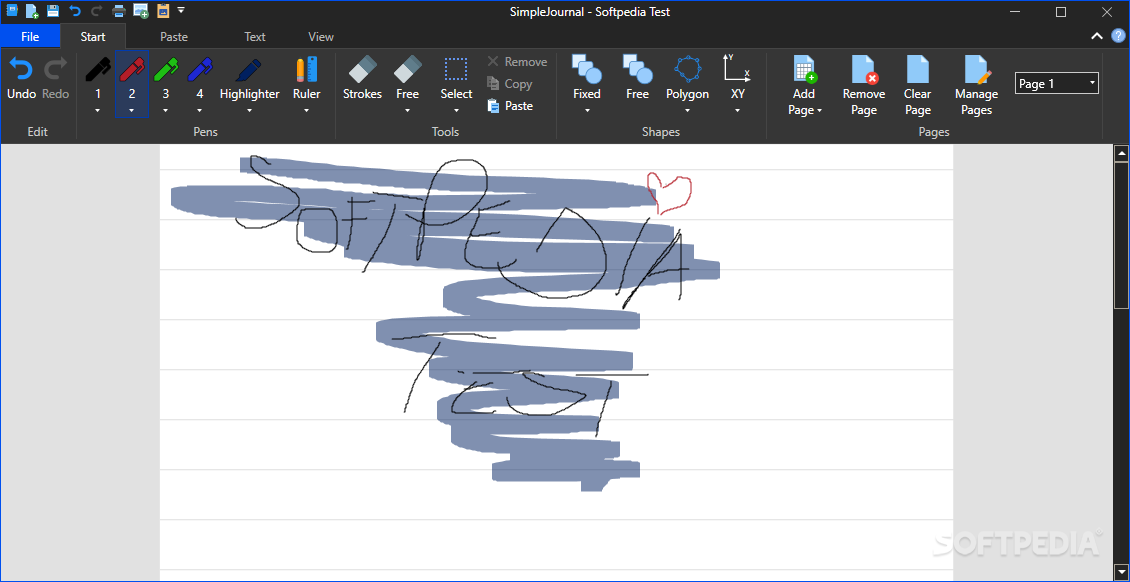Viewport: 1130px width, 582px height.
Task: Select blue pen 4
Action: point(200,78)
